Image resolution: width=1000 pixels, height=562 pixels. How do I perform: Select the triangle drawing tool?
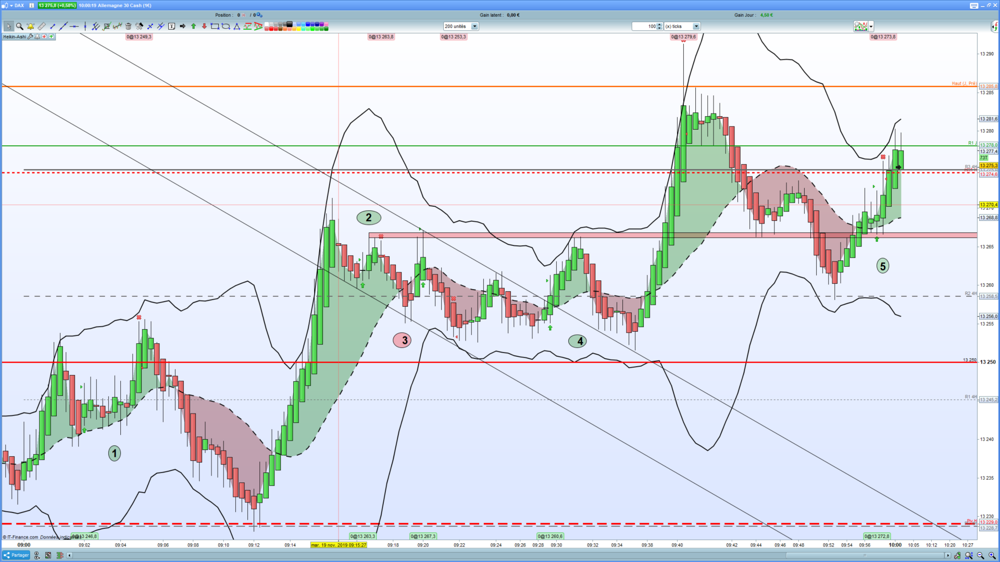(237, 26)
